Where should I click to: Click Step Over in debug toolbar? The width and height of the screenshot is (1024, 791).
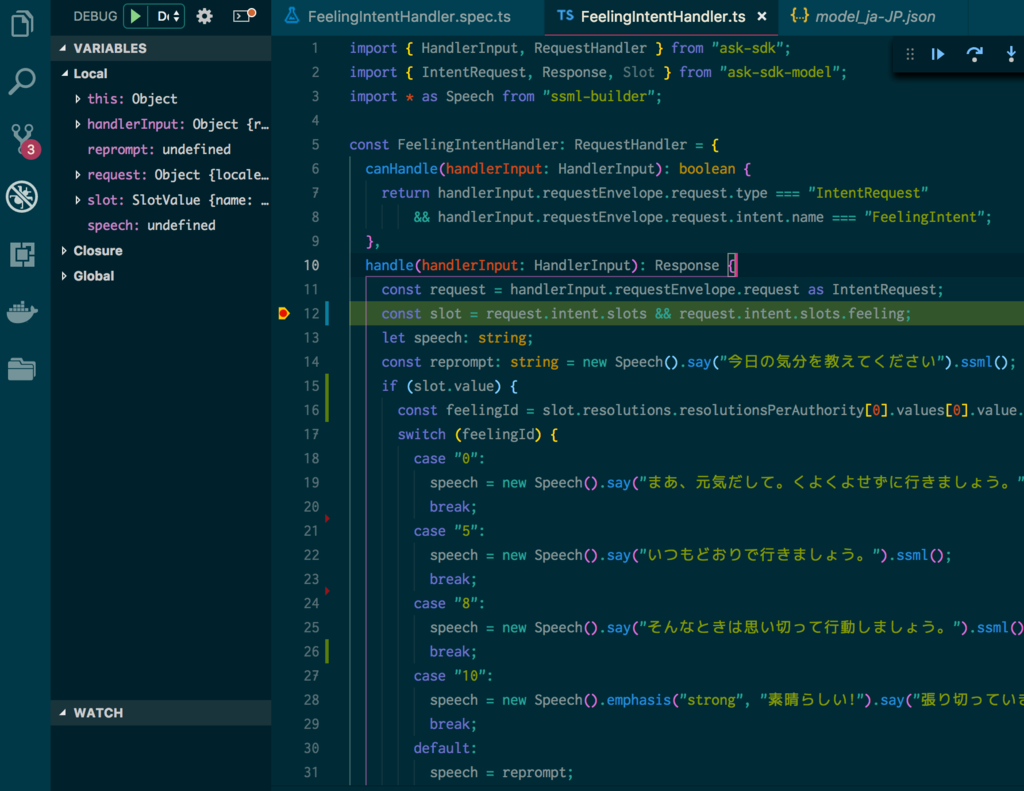click(x=974, y=54)
